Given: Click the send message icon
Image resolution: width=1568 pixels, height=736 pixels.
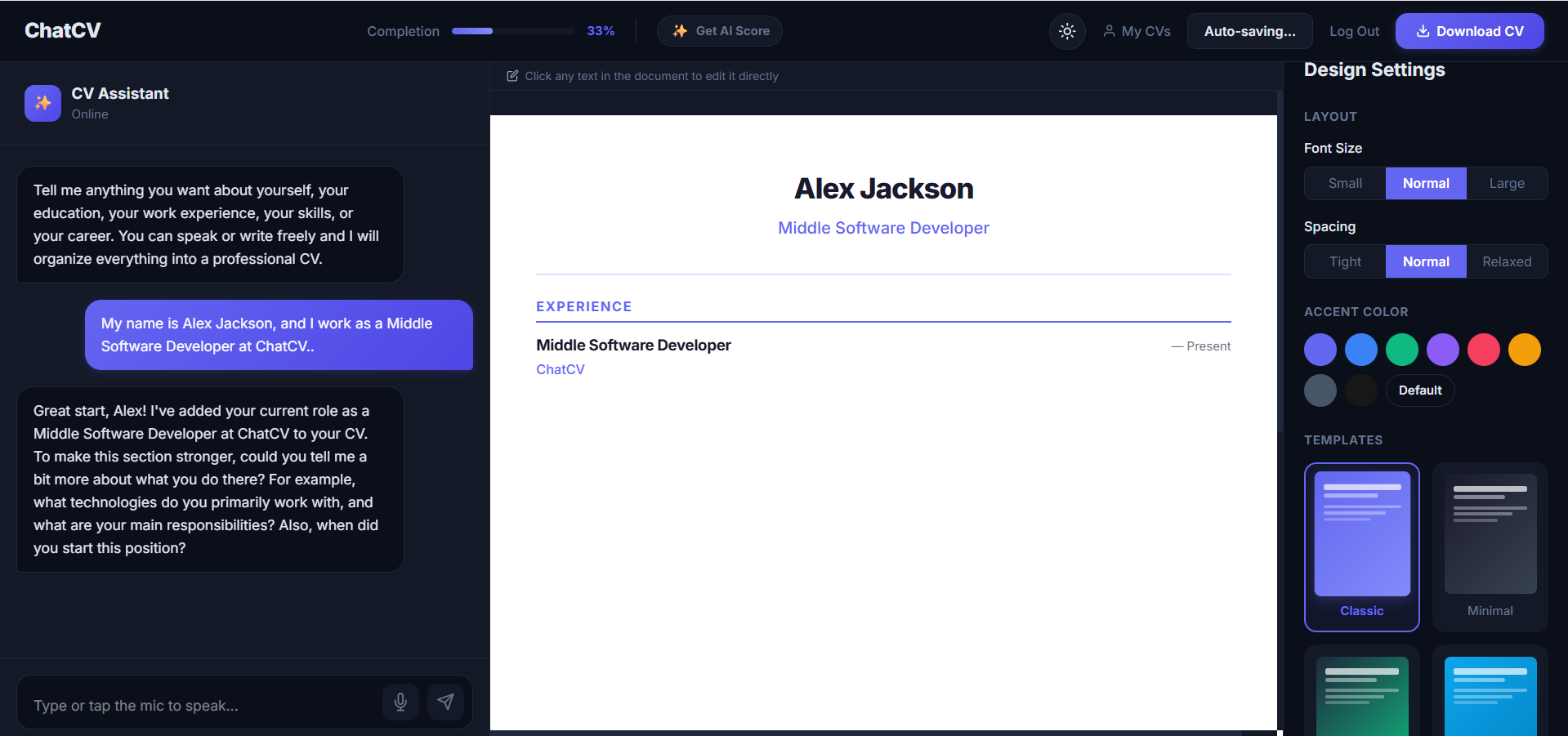Looking at the screenshot, I should click(x=446, y=702).
